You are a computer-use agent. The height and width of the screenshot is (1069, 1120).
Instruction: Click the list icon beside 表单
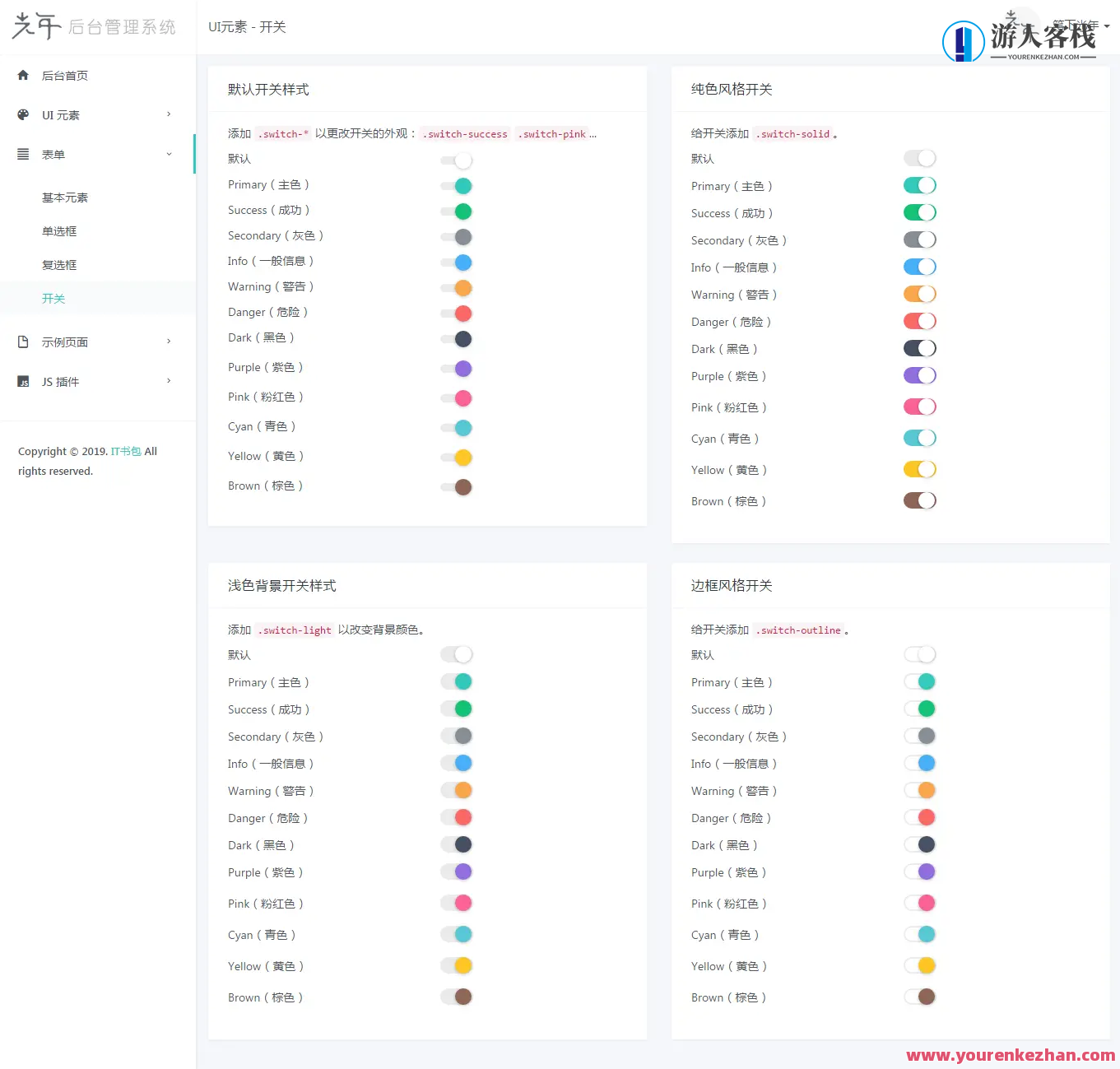tap(23, 155)
